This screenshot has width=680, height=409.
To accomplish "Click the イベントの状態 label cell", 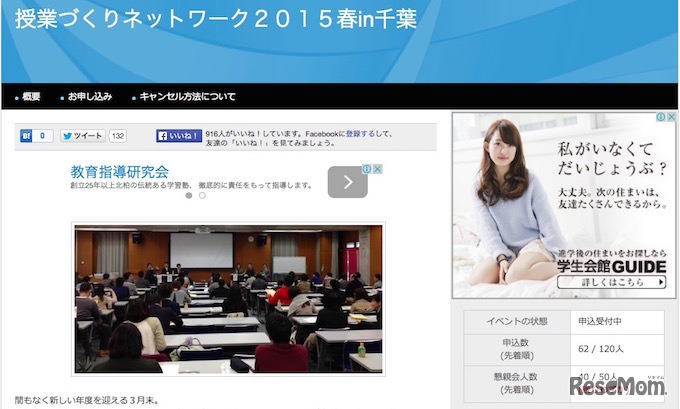I will (x=517, y=322).
